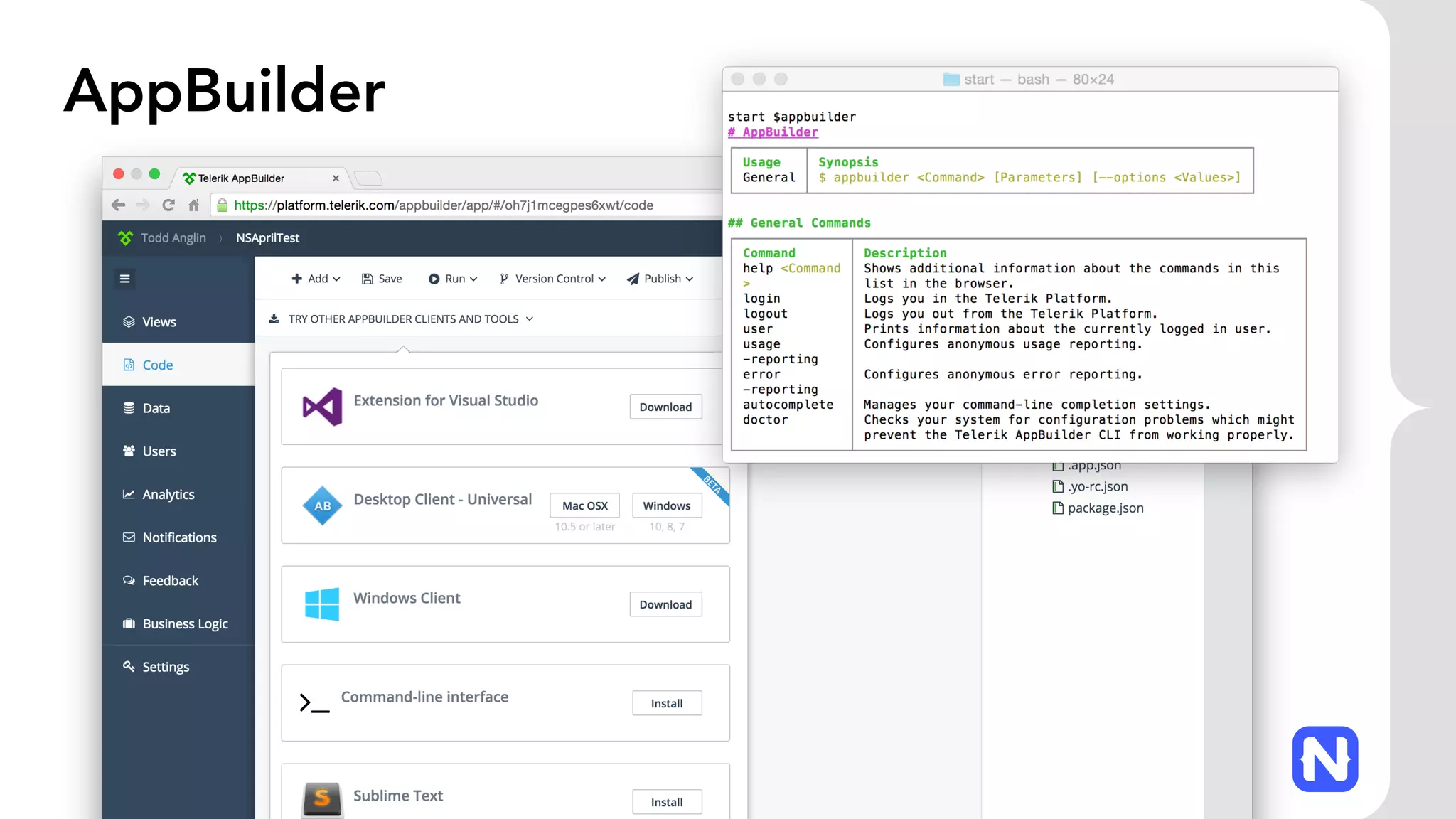Open the Data sidebar section
The height and width of the screenshot is (819, 1456).
178,408
